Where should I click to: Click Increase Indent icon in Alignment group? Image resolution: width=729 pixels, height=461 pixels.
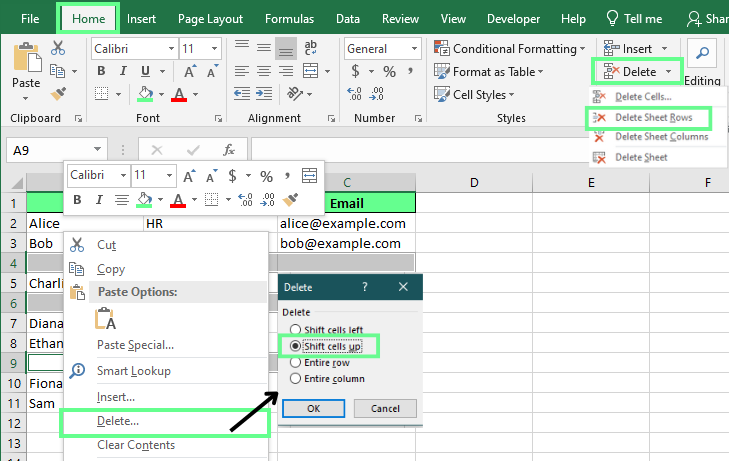[x=264, y=94]
